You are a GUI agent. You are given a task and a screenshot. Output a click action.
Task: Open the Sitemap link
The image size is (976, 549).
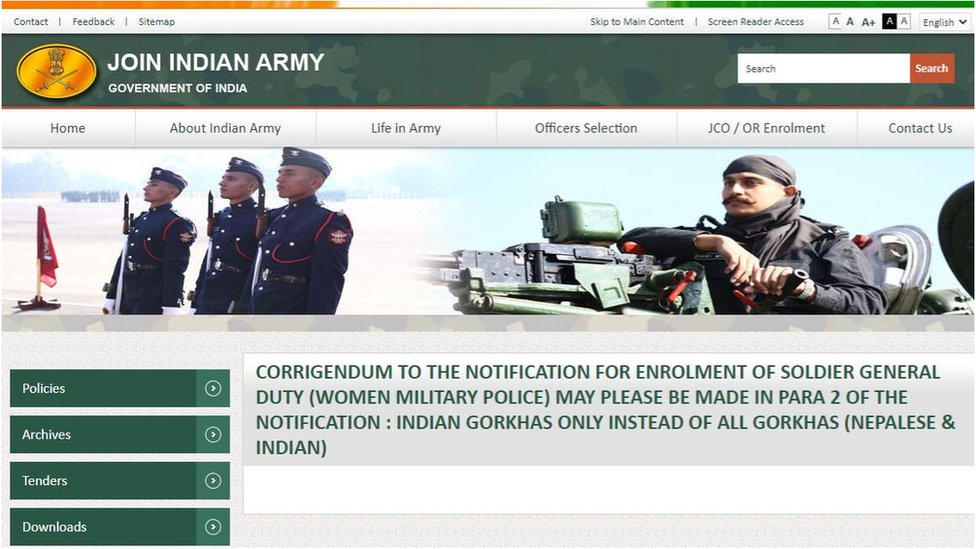pos(156,22)
